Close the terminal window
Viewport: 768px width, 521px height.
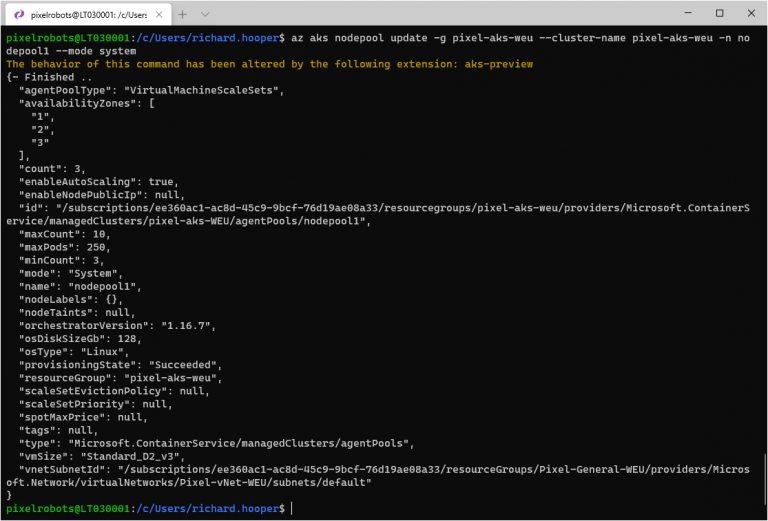pos(751,13)
